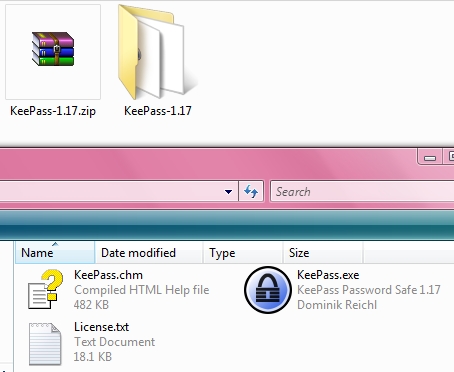Minimize the Explorer window

[x=430, y=157]
